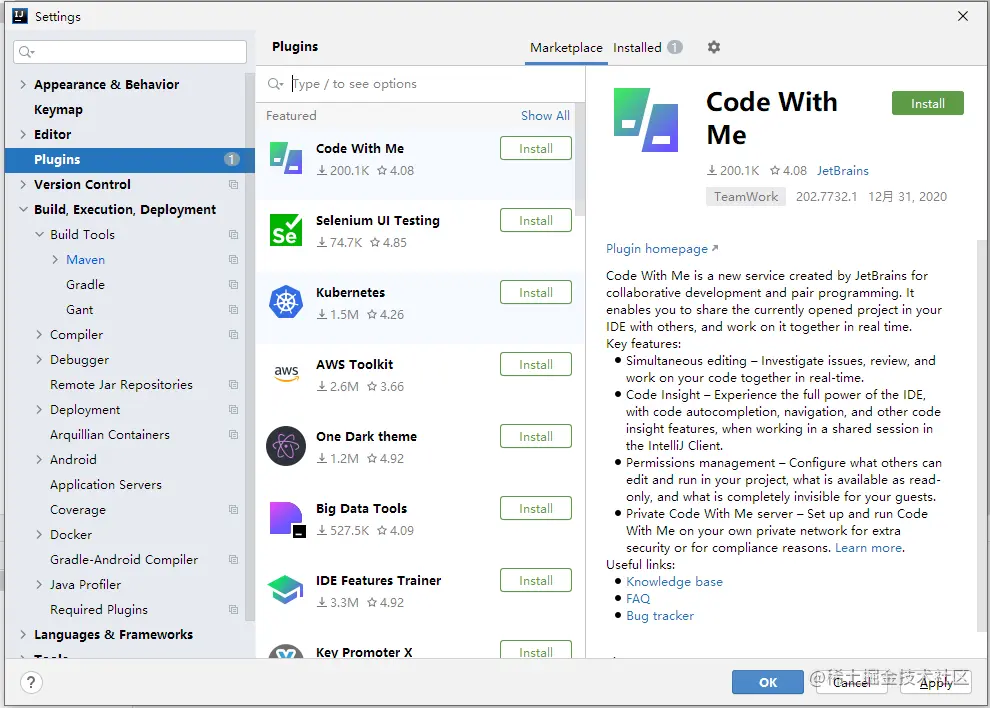Focus the settings search field
The width and height of the screenshot is (990, 708).
pos(129,52)
